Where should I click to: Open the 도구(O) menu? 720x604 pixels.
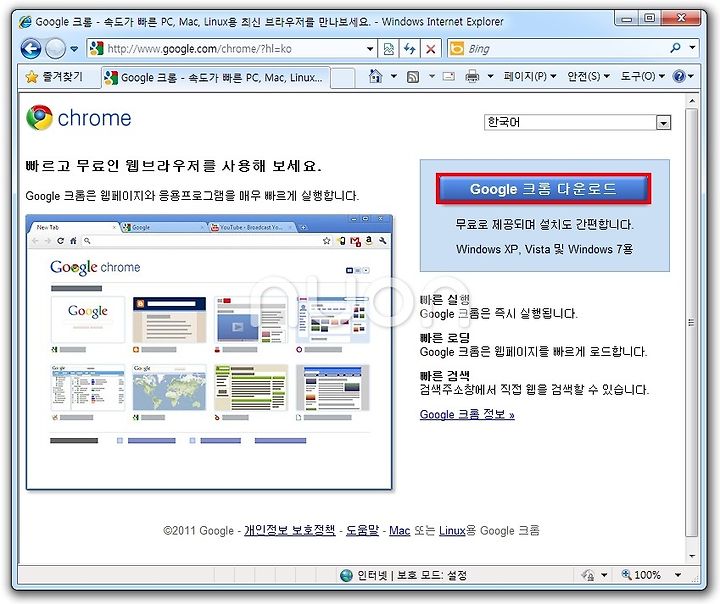(x=642, y=76)
